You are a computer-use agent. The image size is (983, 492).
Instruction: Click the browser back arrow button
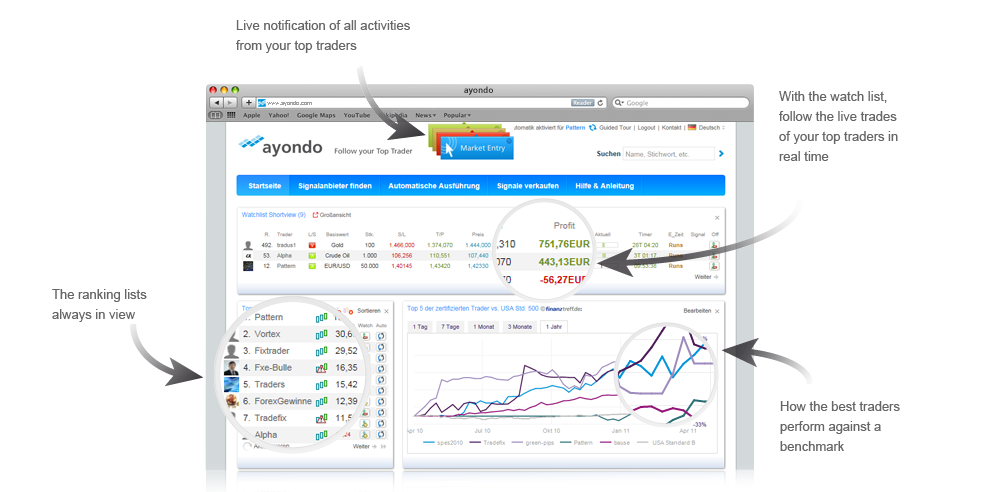click(x=215, y=102)
